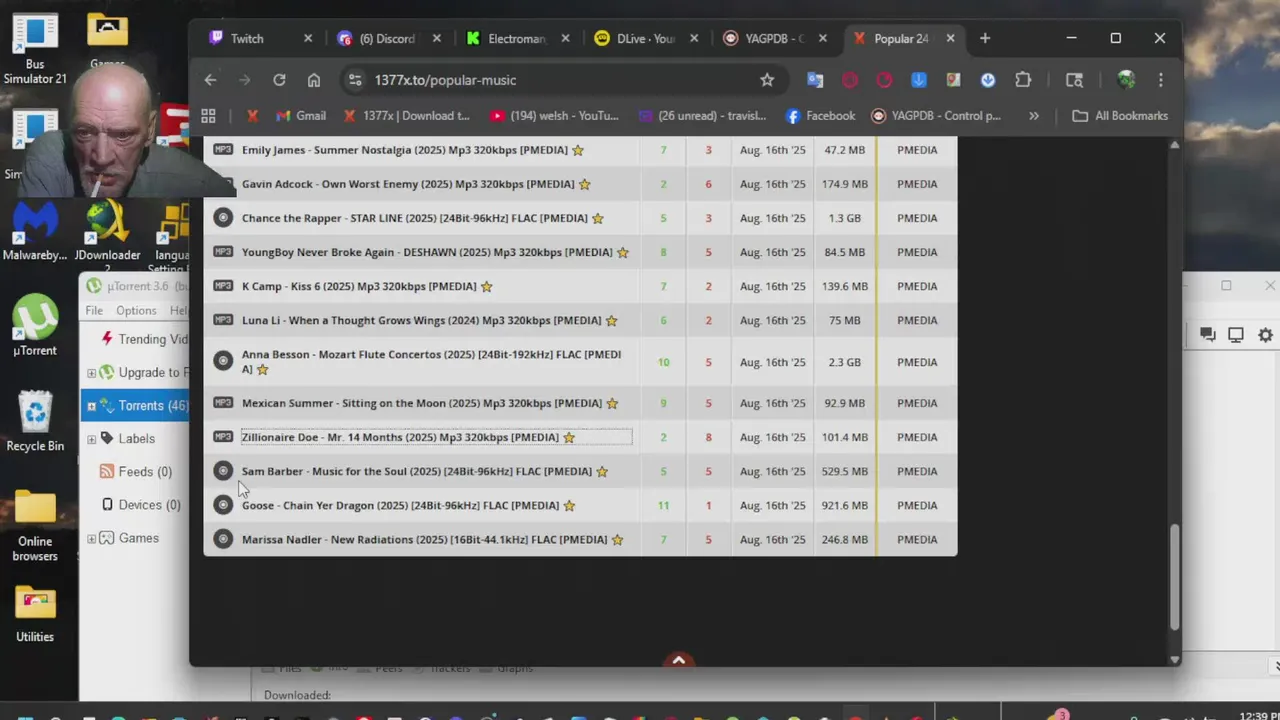1280x720 pixels.
Task: Click the page vertical scrollbar thumb
Action: click(1175, 577)
